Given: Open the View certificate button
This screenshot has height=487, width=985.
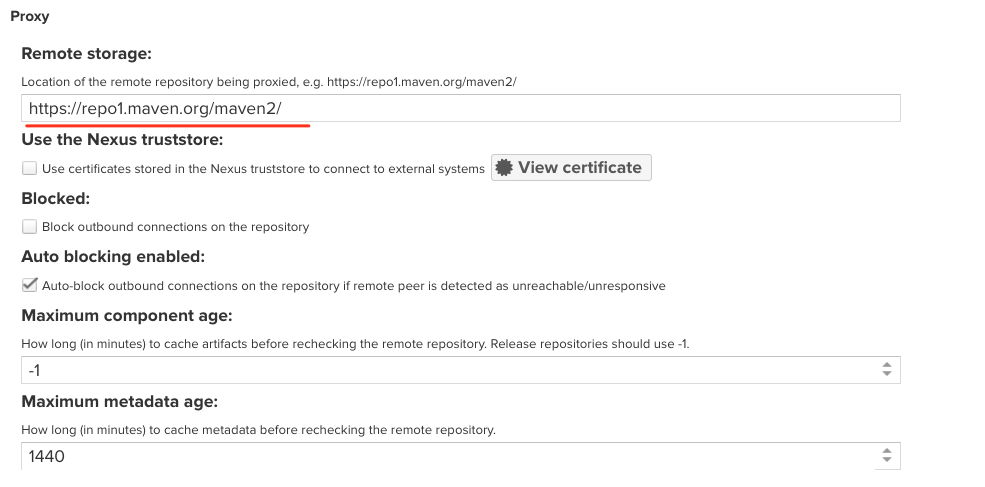Looking at the screenshot, I should pos(571,168).
